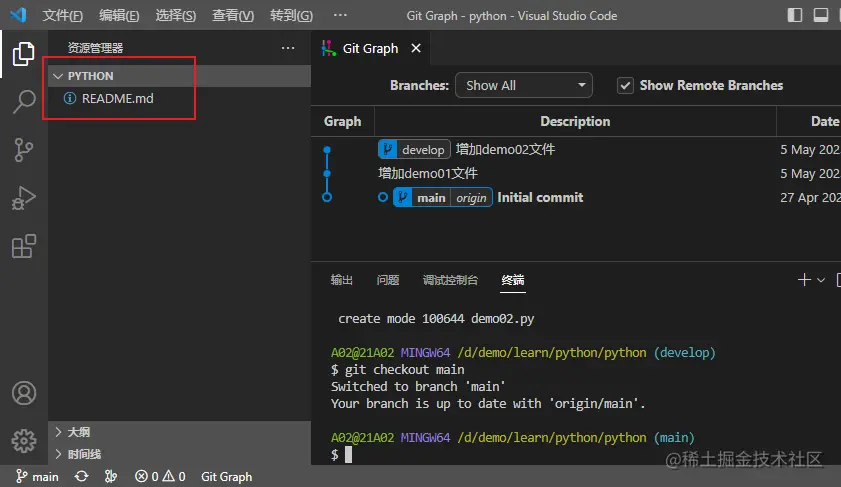Select the 增加demo01文件 commit row
Screen dimensions: 841x487
tap(576, 173)
